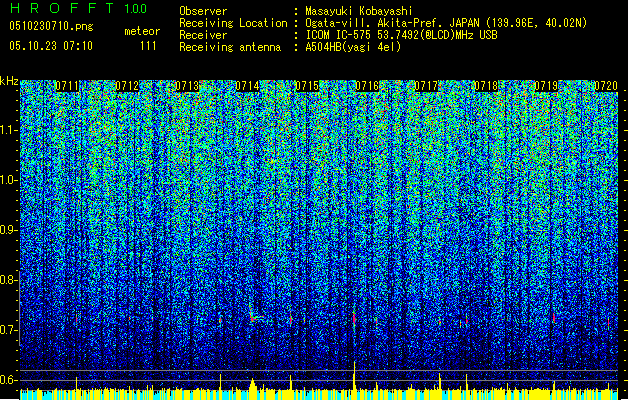The width and height of the screenshot is (629, 400).
Task: Click the date text 05.10.23 07:10
Action: [x=51, y=46]
